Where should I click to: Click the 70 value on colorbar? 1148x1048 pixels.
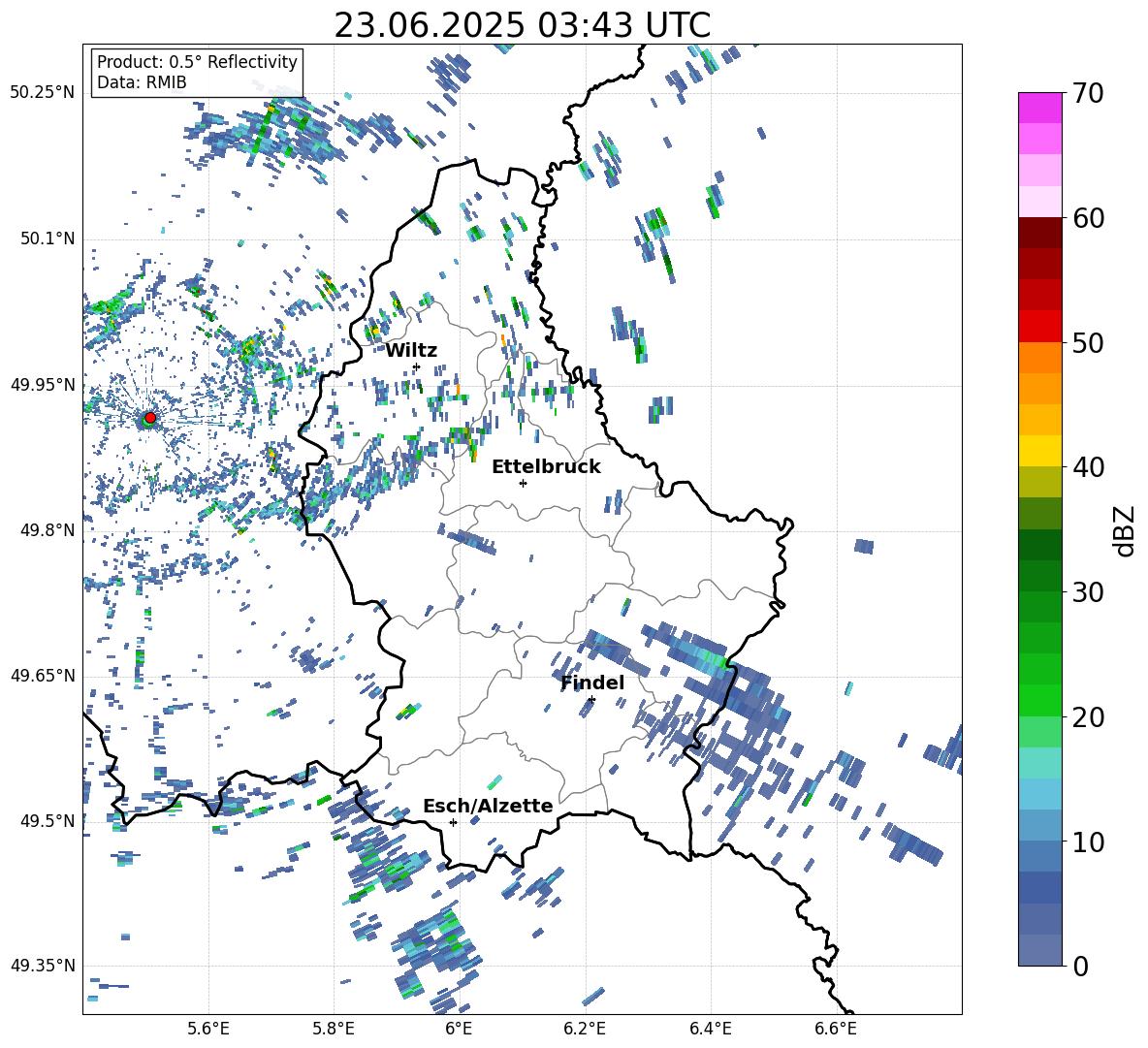[x=1088, y=93]
